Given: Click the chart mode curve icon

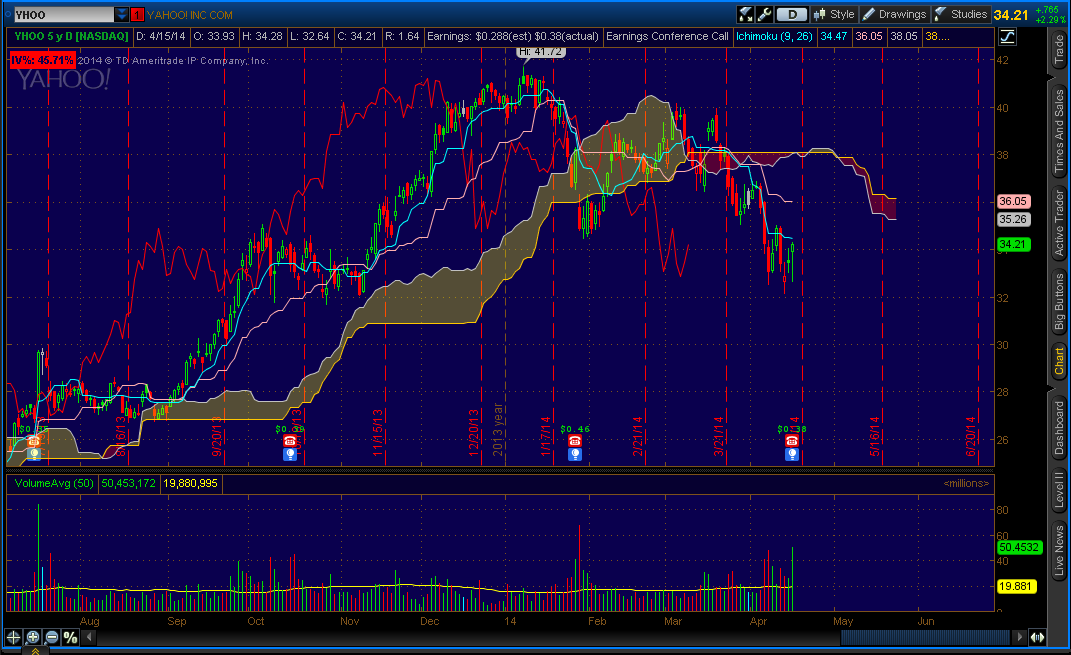Looking at the screenshot, I should coord(1007,37).
